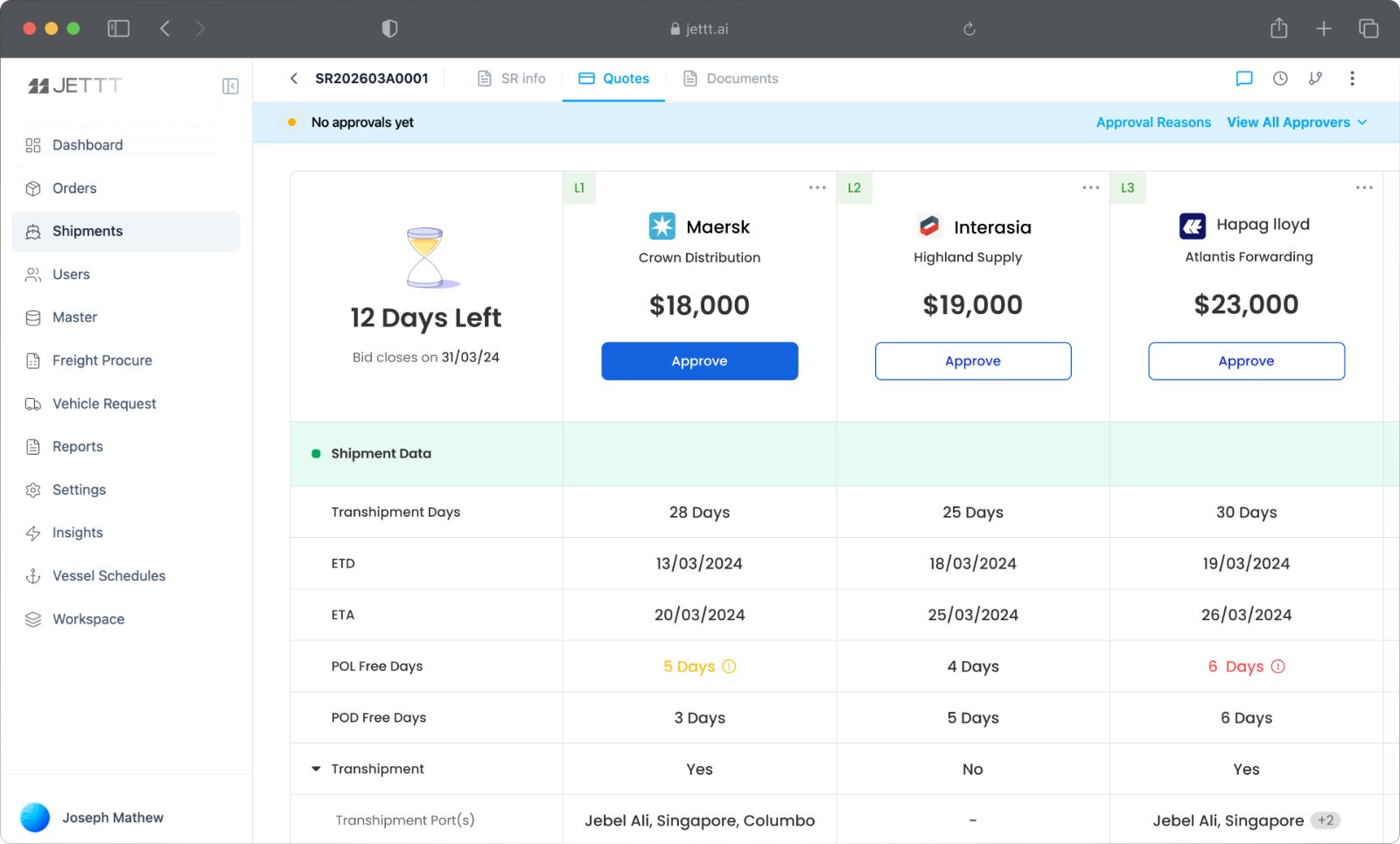Approve the Hapag lloyd $23,000 quote
Image resolution: width=1400 pixels, height=844 pixels.
coord(1247,361)
